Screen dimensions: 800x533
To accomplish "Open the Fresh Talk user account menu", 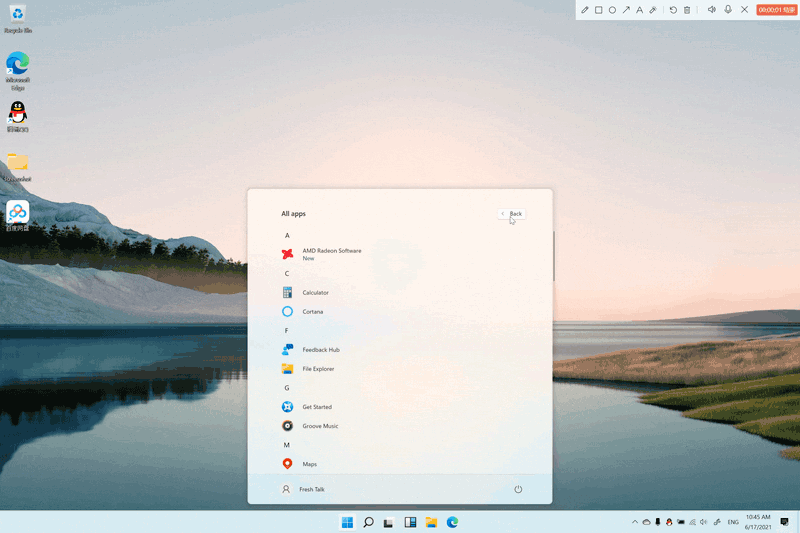I will pyautogui.click(x=303, y=489).
